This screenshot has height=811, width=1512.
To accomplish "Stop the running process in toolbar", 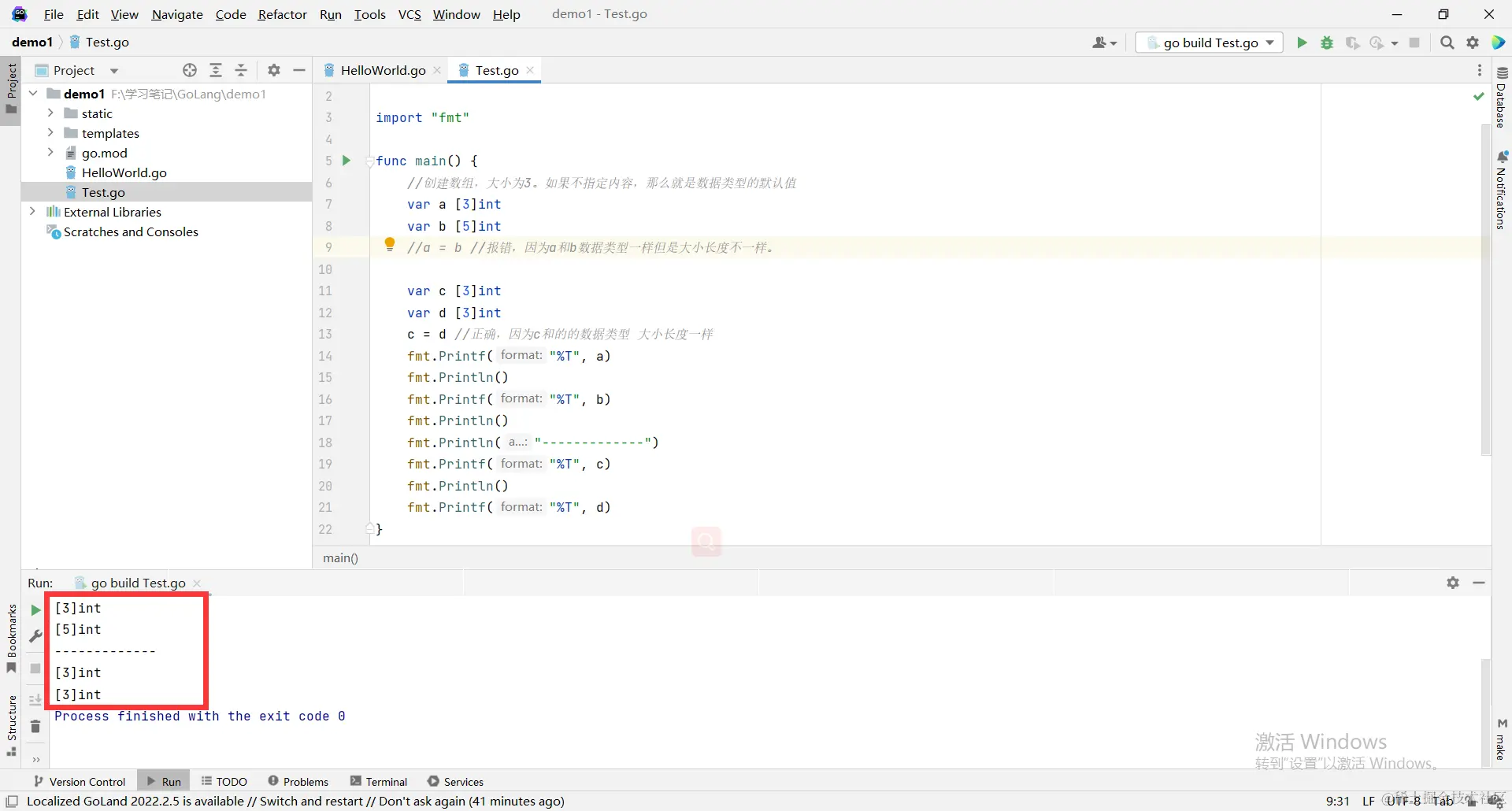I will click(x=1414, y=43).
